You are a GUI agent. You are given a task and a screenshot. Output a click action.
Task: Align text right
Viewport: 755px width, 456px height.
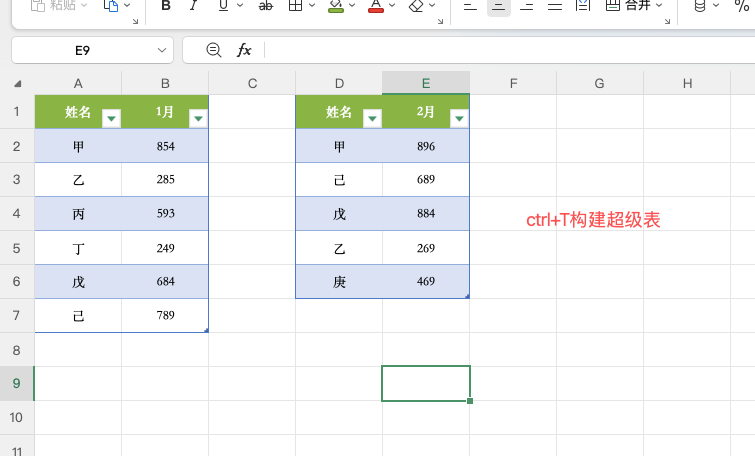pyautogui.click(x=527, y=6)
